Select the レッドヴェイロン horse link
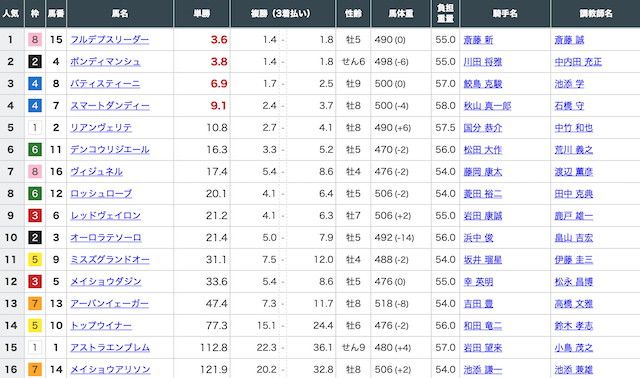 (x=105, y=216)
